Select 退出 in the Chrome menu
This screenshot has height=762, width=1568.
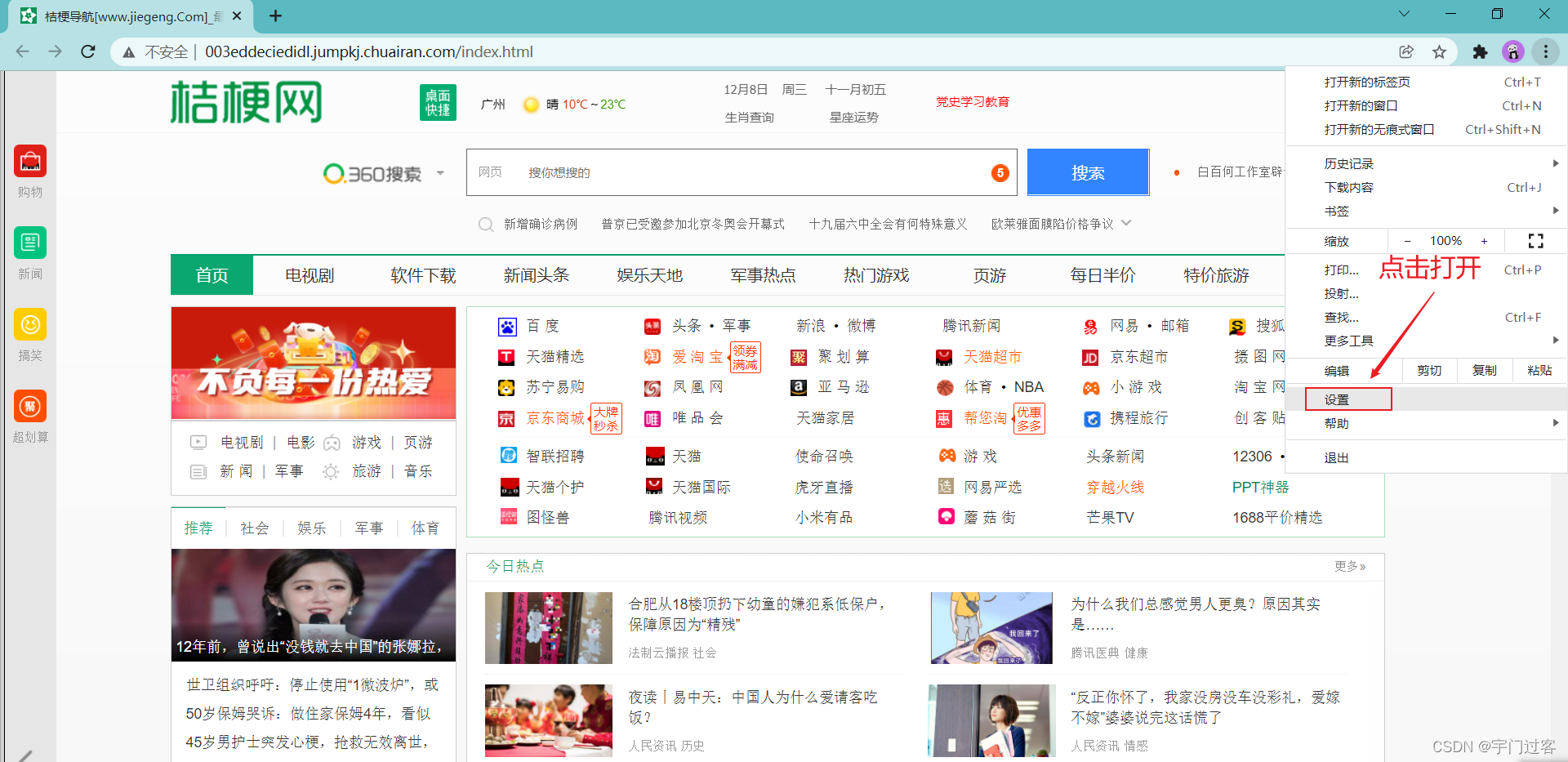click(1426, 457)
